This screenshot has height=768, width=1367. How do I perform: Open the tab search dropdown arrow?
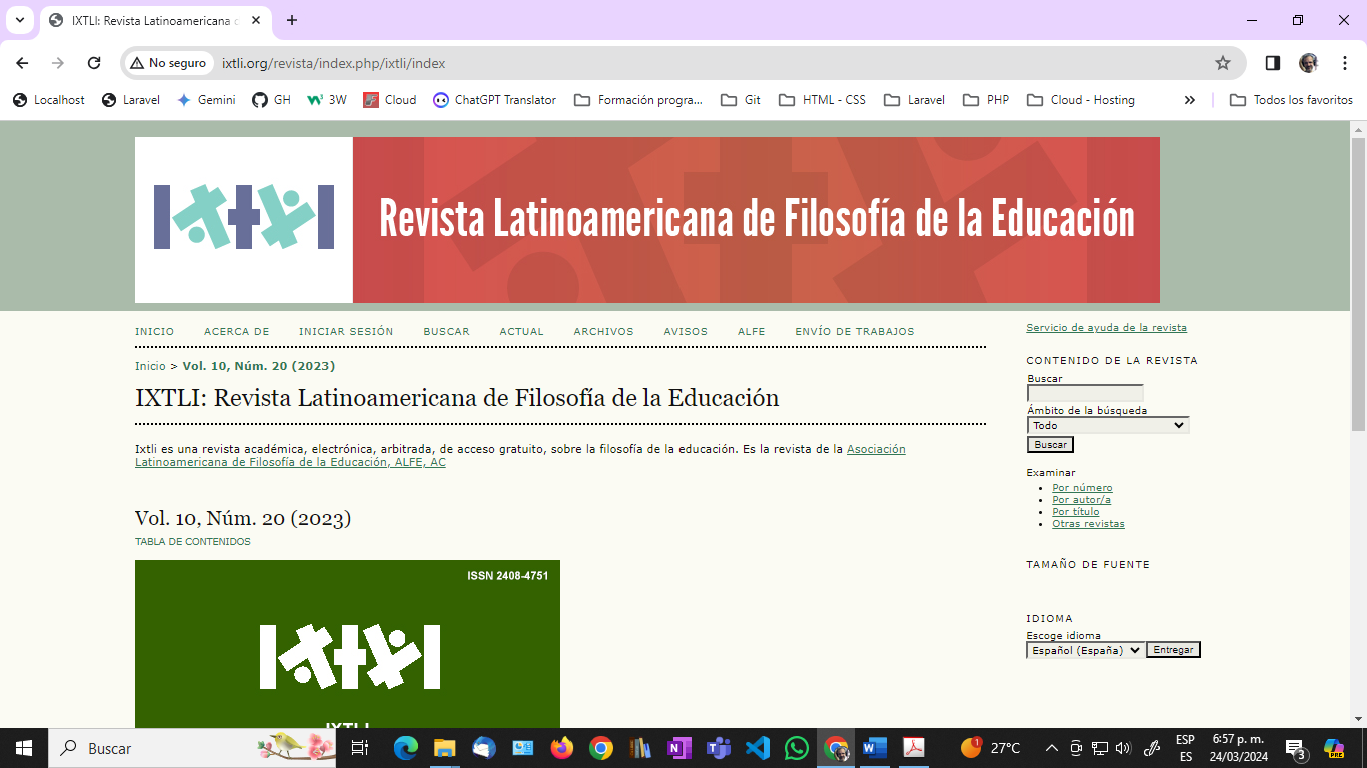point(18,20)
